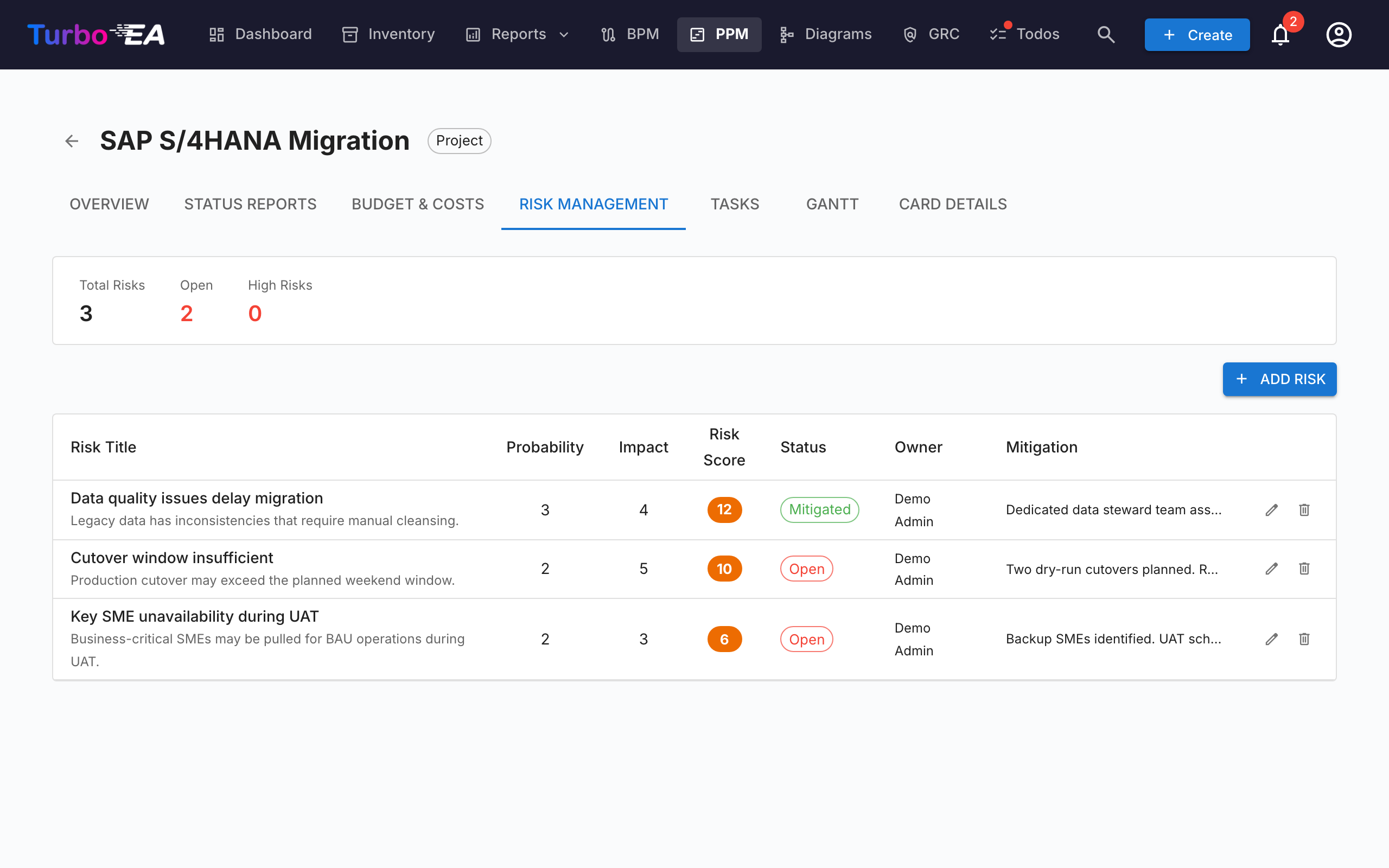Open the Card Details tab

coord(953,205)
